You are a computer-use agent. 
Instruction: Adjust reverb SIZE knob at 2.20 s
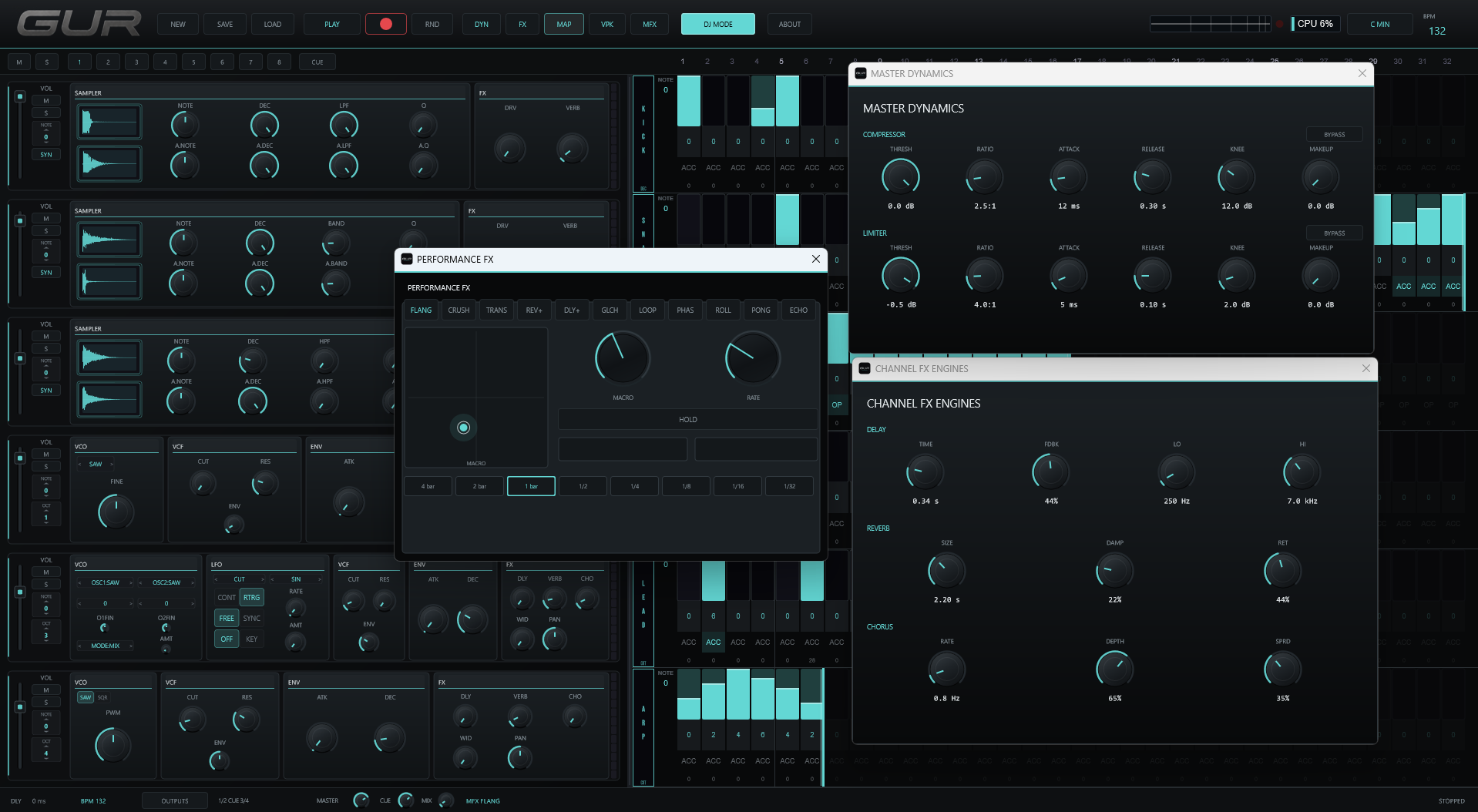(947, 571)
